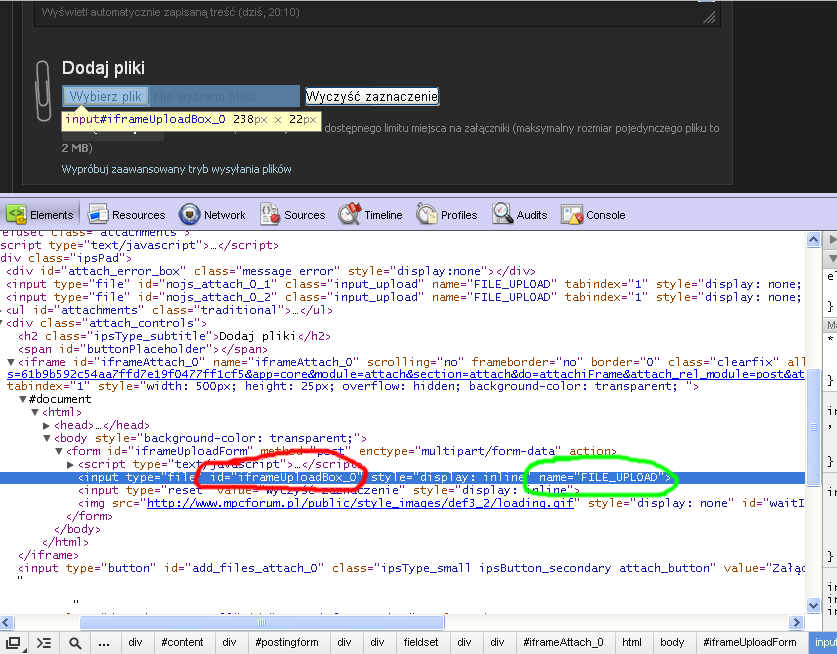The height and width of the screenshot is (654, 837).
Task: Click the Console panel icon
Action: pos(572,215)
